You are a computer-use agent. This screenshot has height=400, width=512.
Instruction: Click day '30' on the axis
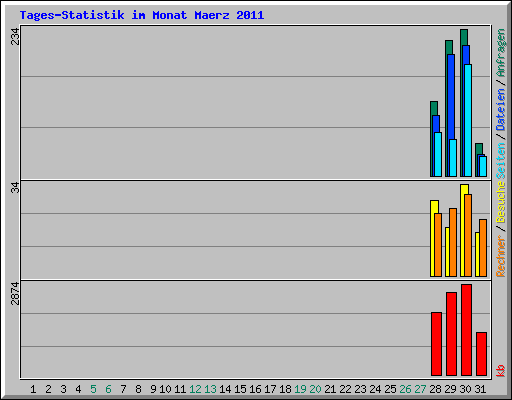pos(465,389)
